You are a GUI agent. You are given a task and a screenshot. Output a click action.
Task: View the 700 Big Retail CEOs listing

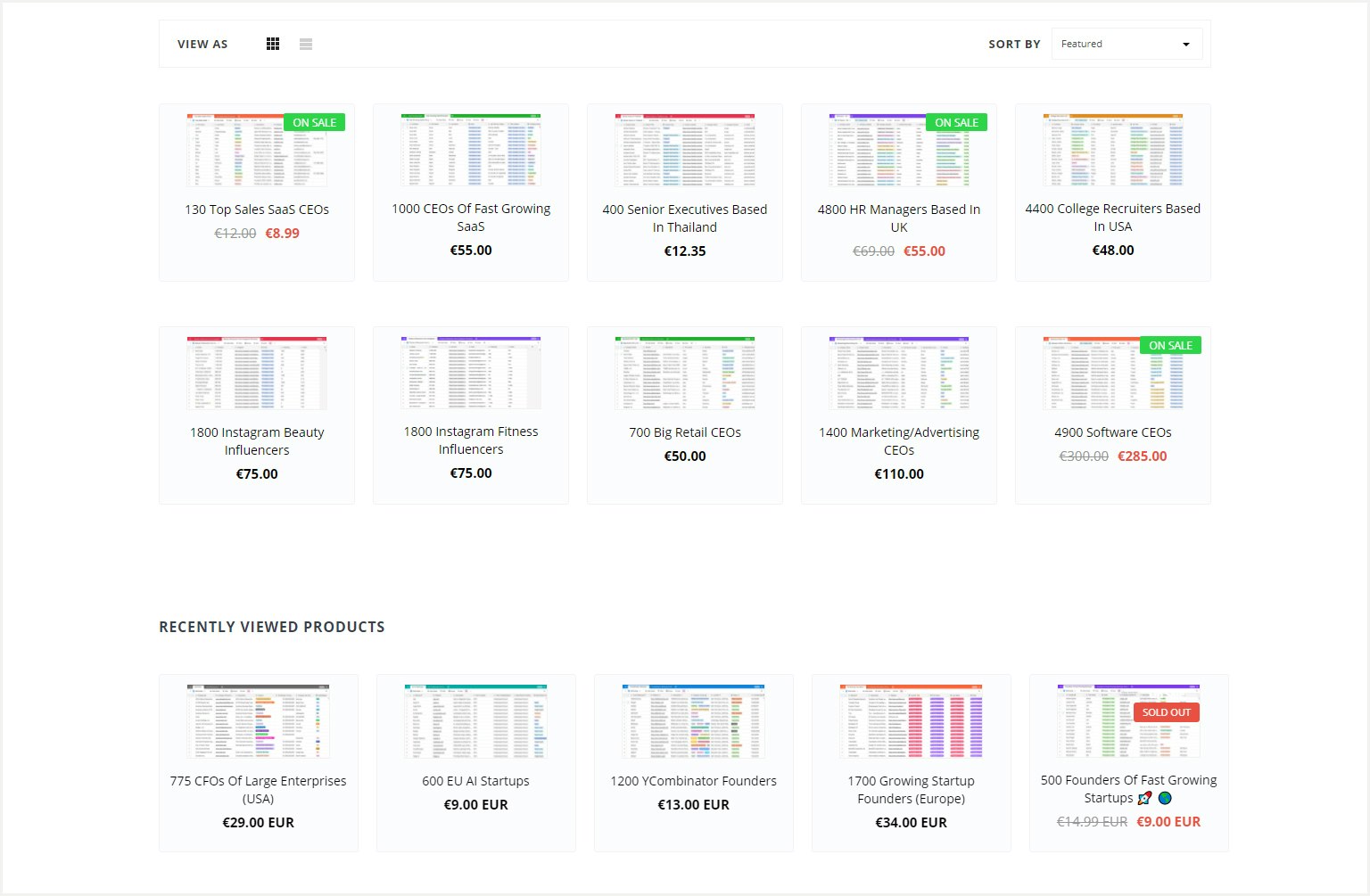[x=684, y=432]
